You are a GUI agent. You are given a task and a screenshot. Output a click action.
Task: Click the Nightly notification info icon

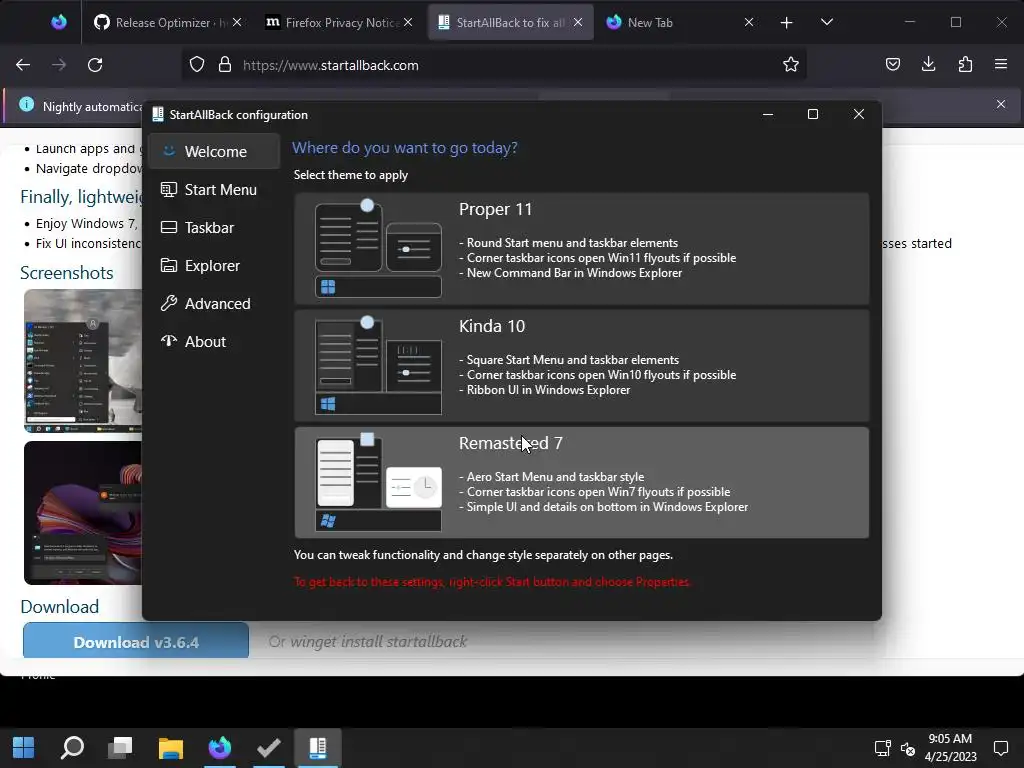pos(26,104)
